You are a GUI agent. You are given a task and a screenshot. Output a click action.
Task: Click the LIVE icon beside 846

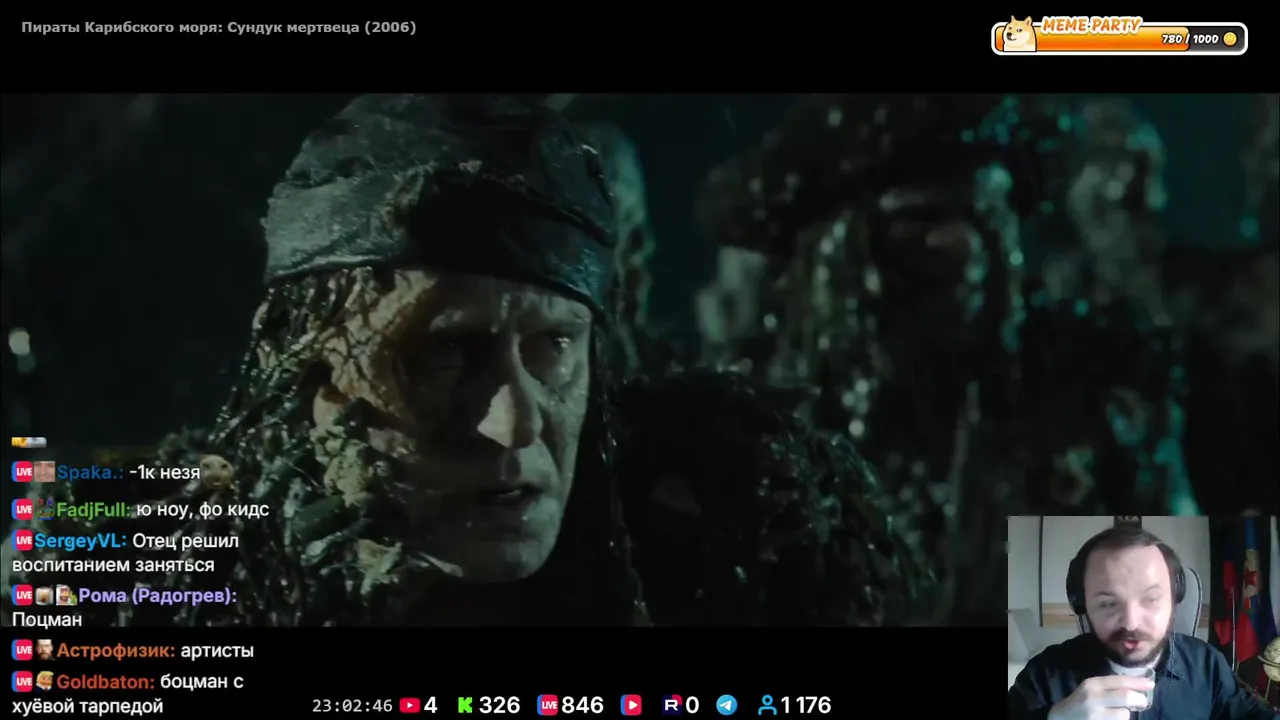click(547, 706)
